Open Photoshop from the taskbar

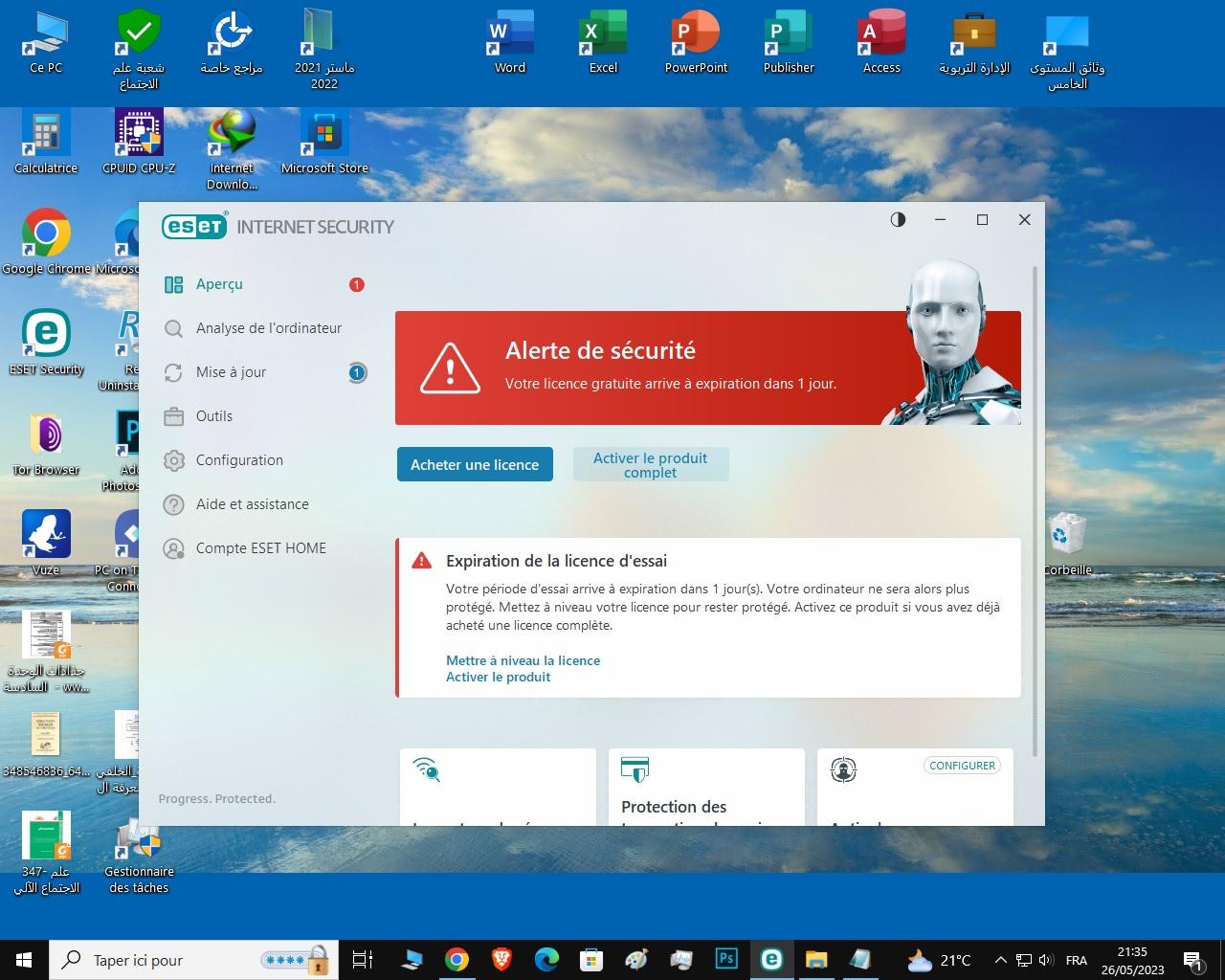pos(726,959)
